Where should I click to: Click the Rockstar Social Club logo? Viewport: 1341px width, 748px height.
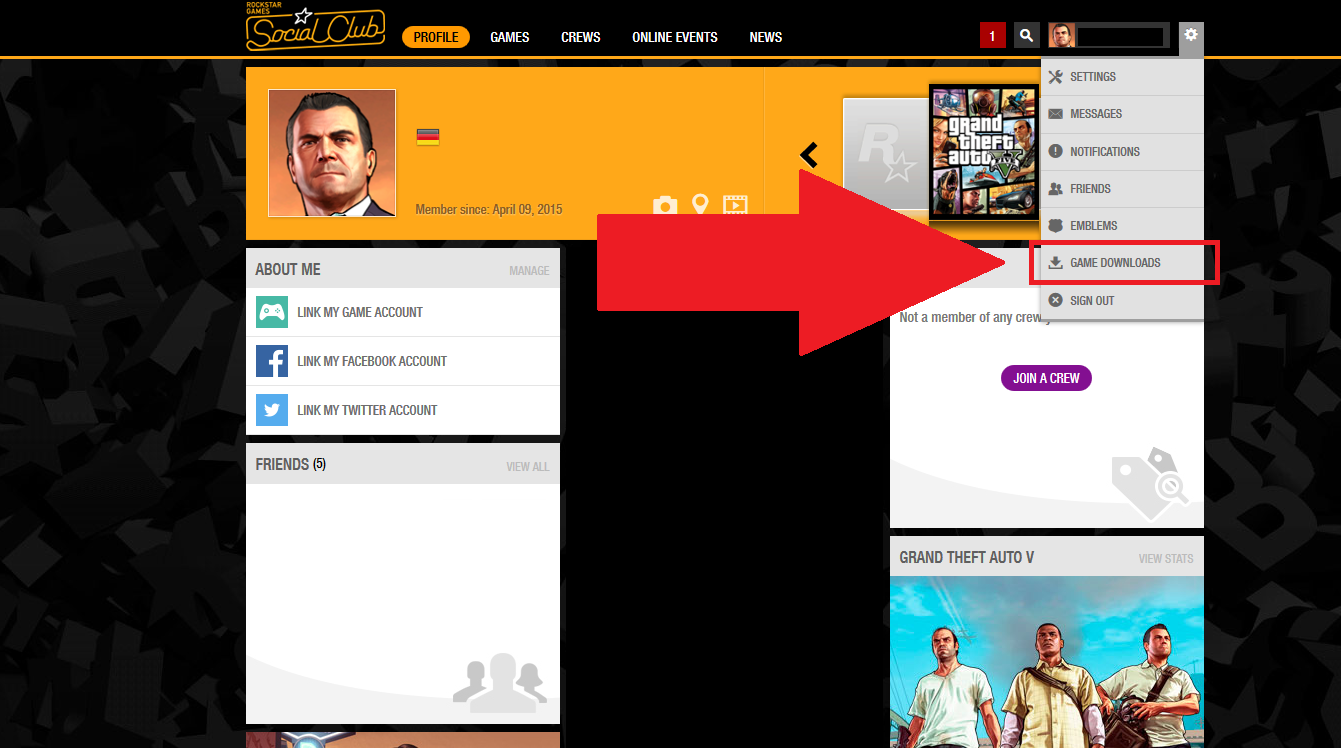[x=315, y=27]
